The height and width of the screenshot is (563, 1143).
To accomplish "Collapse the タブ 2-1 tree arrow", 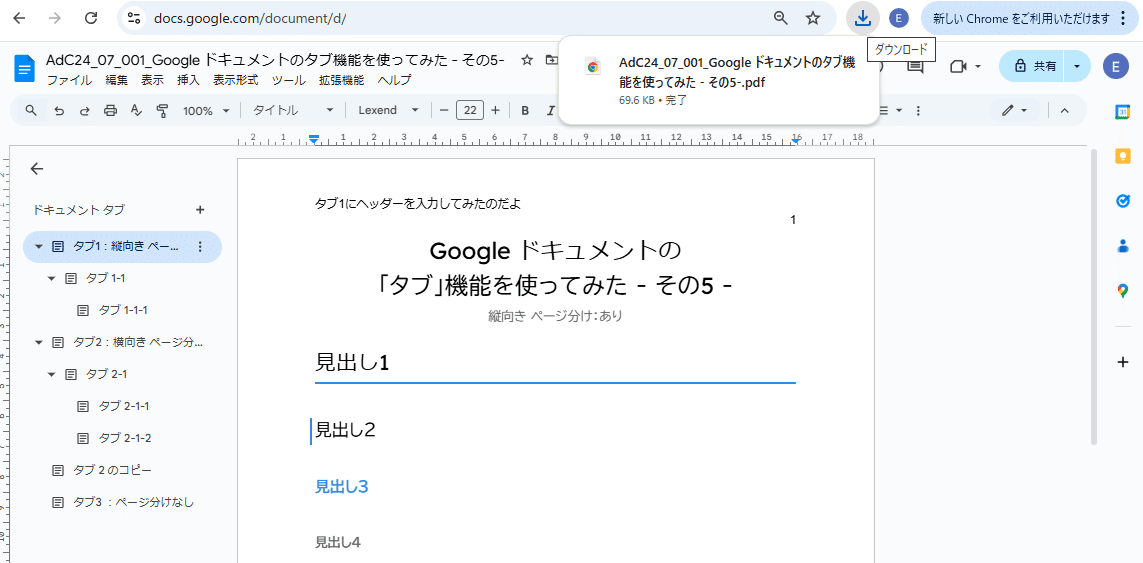I will click(52, 374).
